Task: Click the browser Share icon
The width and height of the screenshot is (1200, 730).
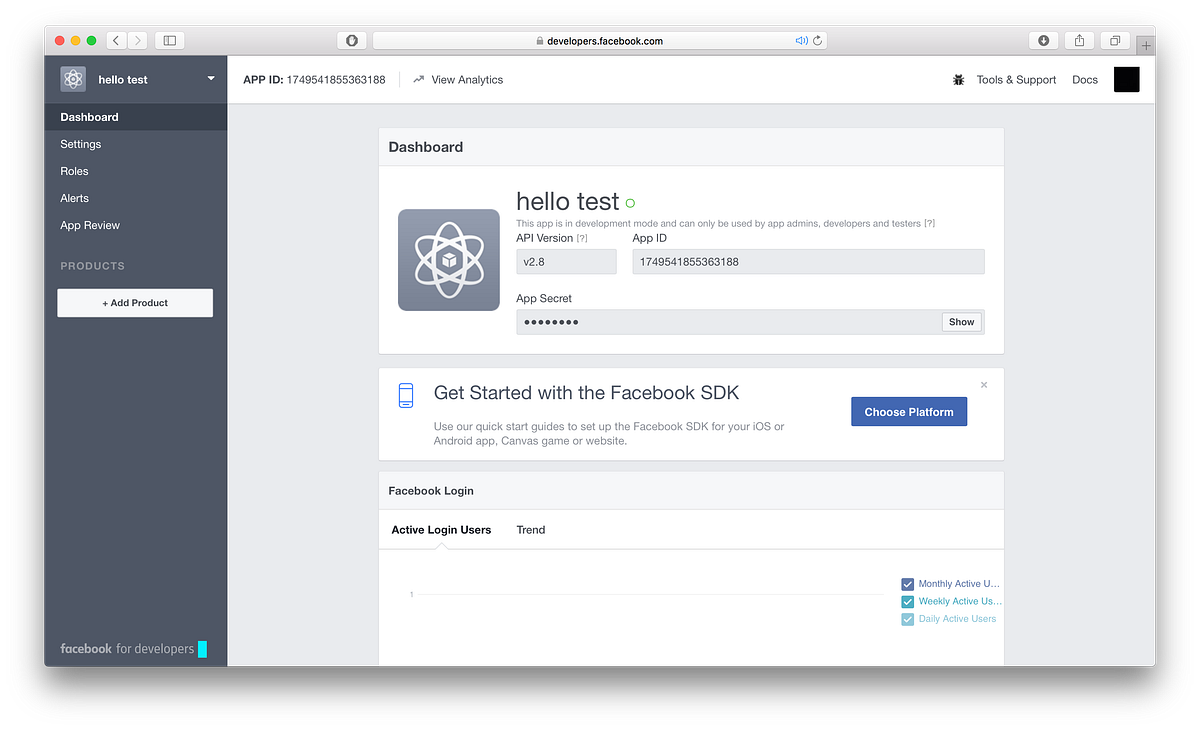Action: (1078, 39)
